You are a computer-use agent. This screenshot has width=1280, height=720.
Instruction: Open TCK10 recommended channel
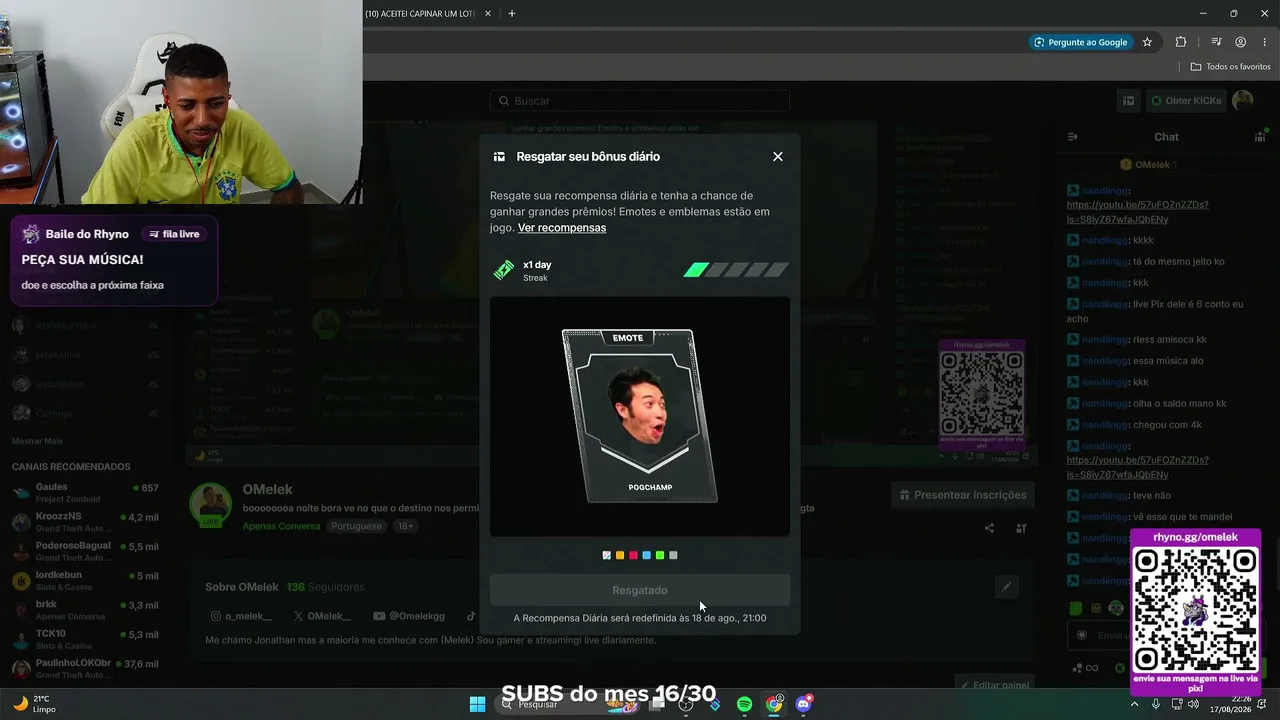click(85, 639)
